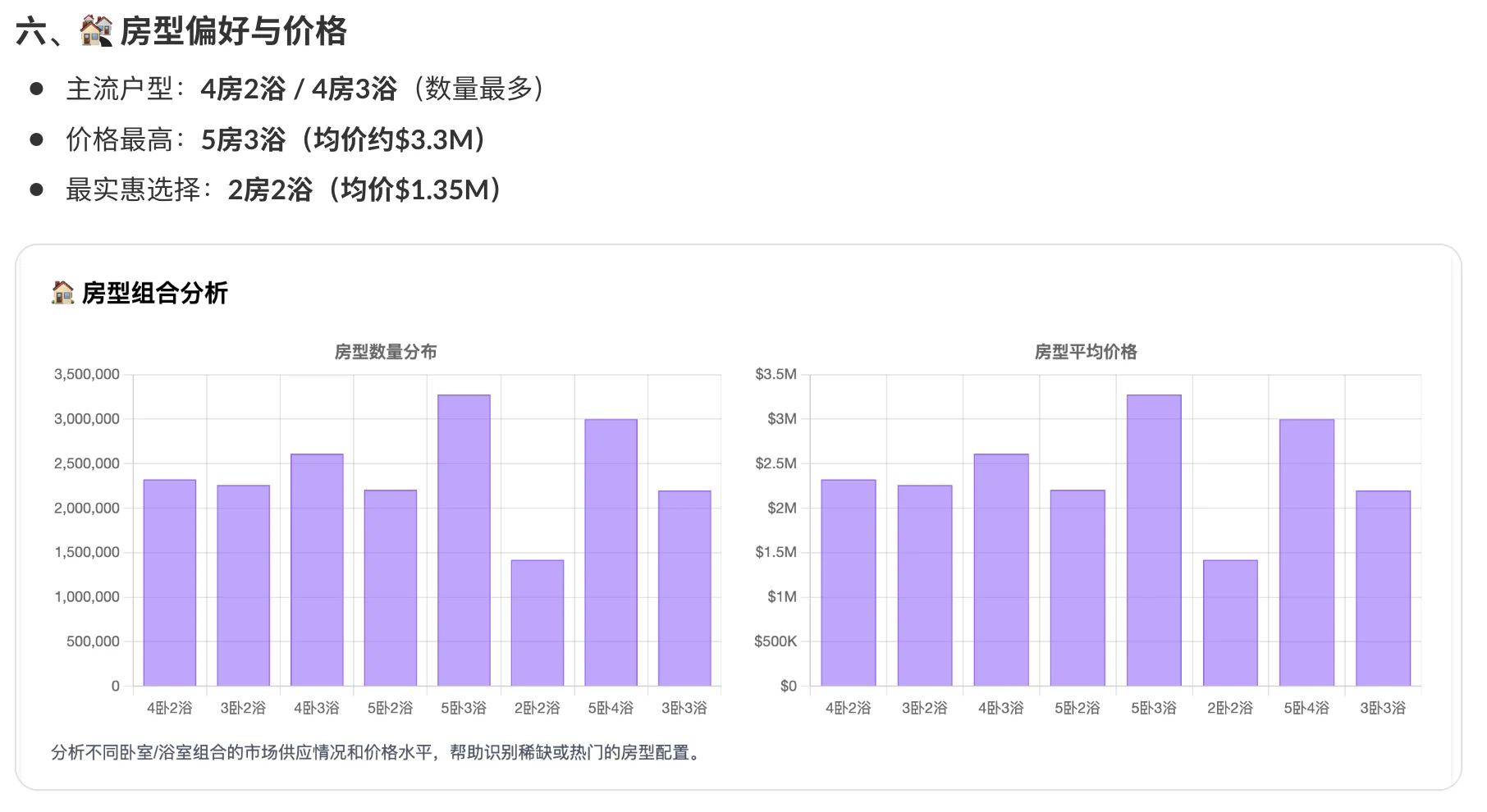The image size is (1487, 812).
Task: Select the bullet text 最实惠选择：2房2浴
Action: click(x=190, y=189)
